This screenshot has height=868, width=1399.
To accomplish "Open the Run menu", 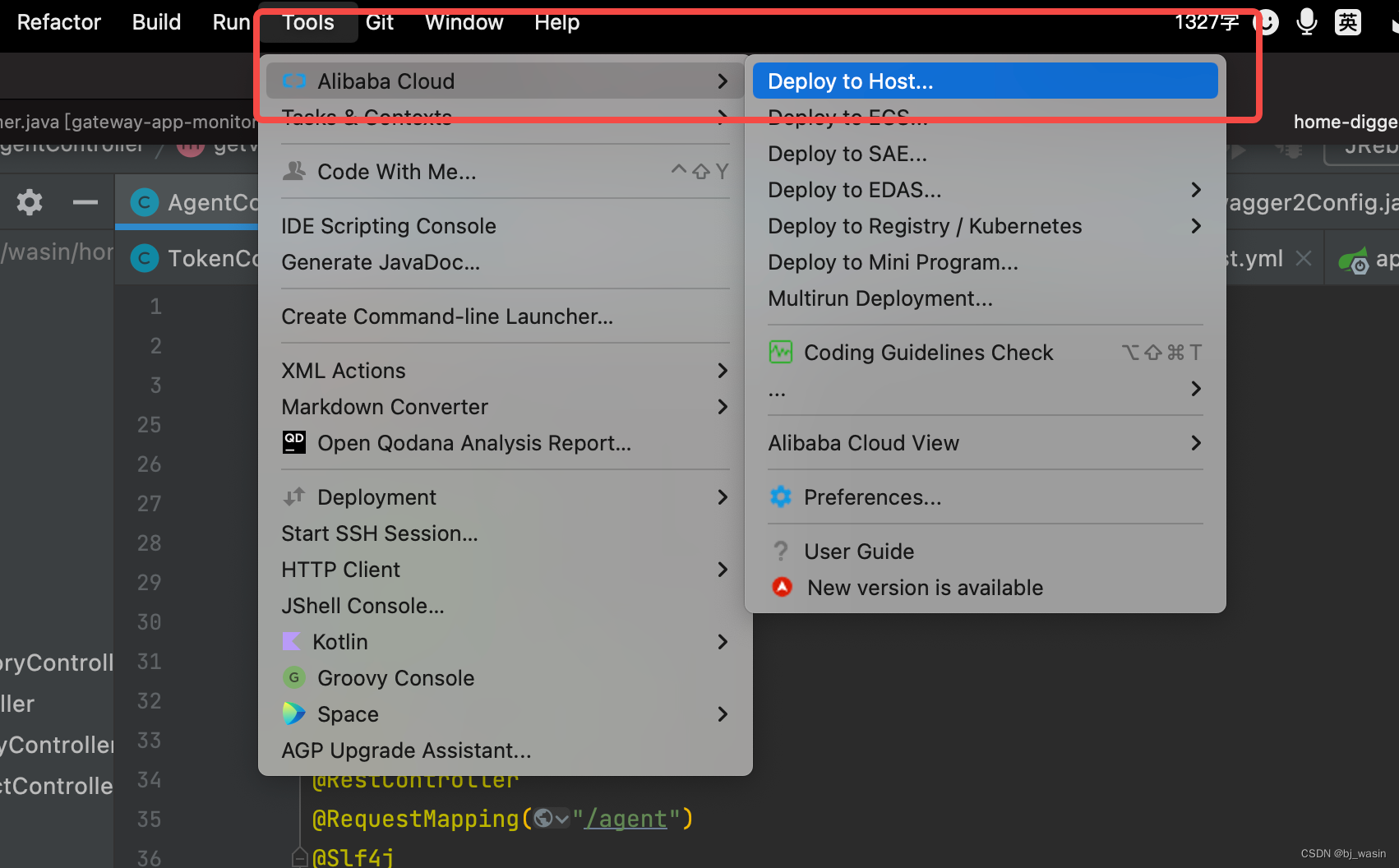I will tap(231, 22).
